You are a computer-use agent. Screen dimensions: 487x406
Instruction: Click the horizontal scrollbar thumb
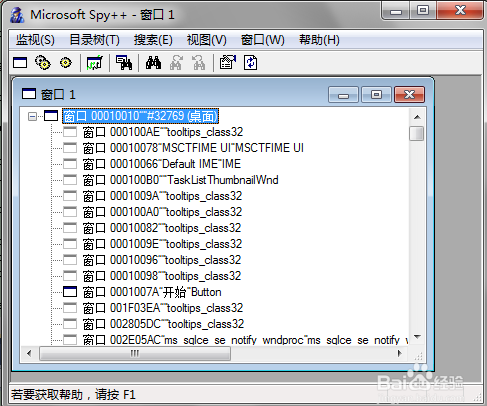click(x=135, y=353)
